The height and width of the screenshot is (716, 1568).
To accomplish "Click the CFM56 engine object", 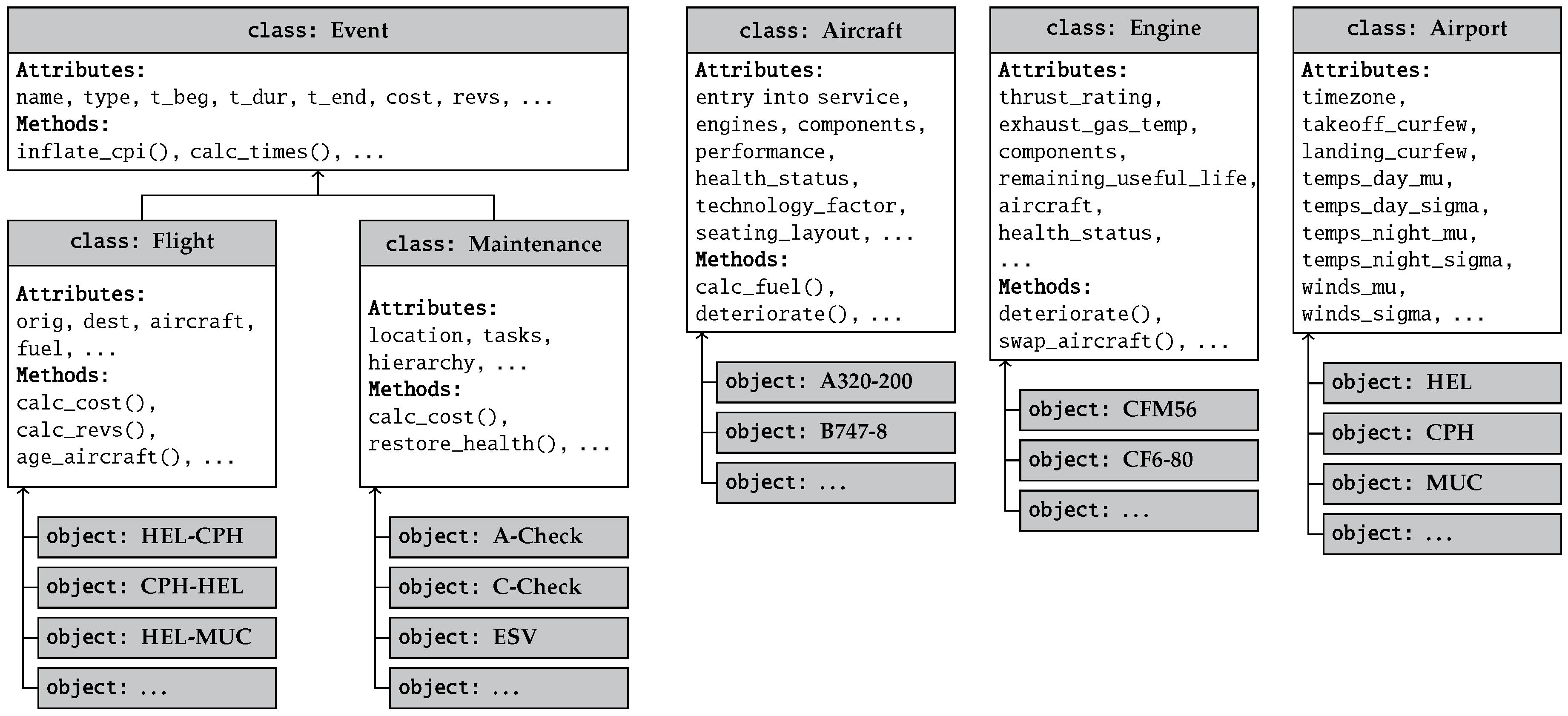I will [1139, 410].
